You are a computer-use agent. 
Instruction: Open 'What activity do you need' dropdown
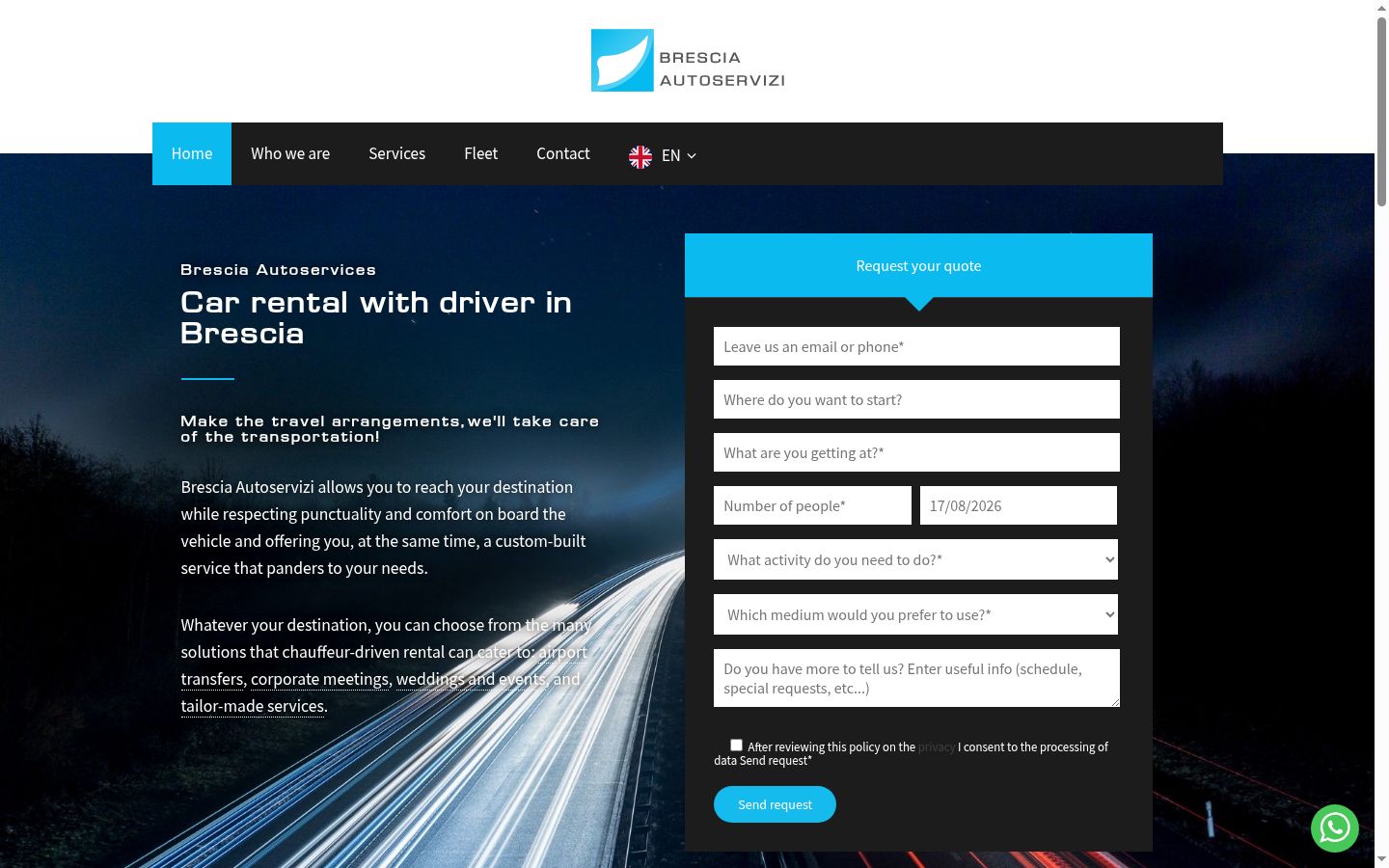[x=915, y=559]
